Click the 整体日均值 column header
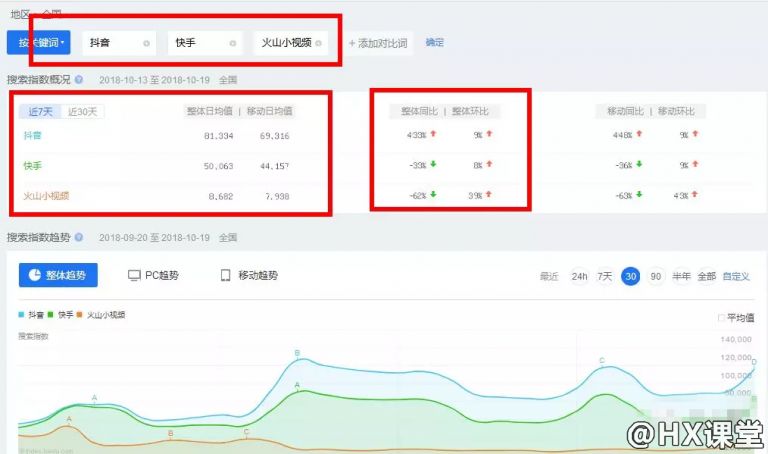Image resolution: width=768 pixels, height=454 pixels. tap(210, 111)
